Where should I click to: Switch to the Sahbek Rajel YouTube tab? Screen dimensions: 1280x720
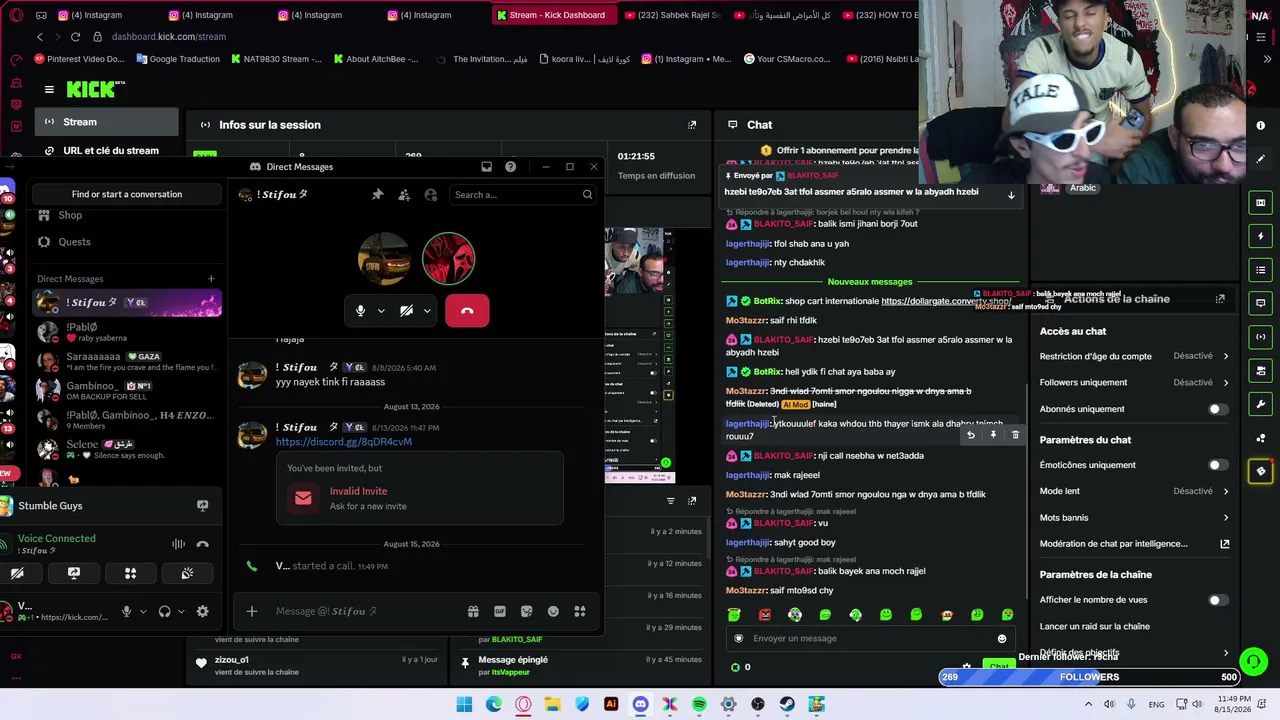(x=672, y=15)
